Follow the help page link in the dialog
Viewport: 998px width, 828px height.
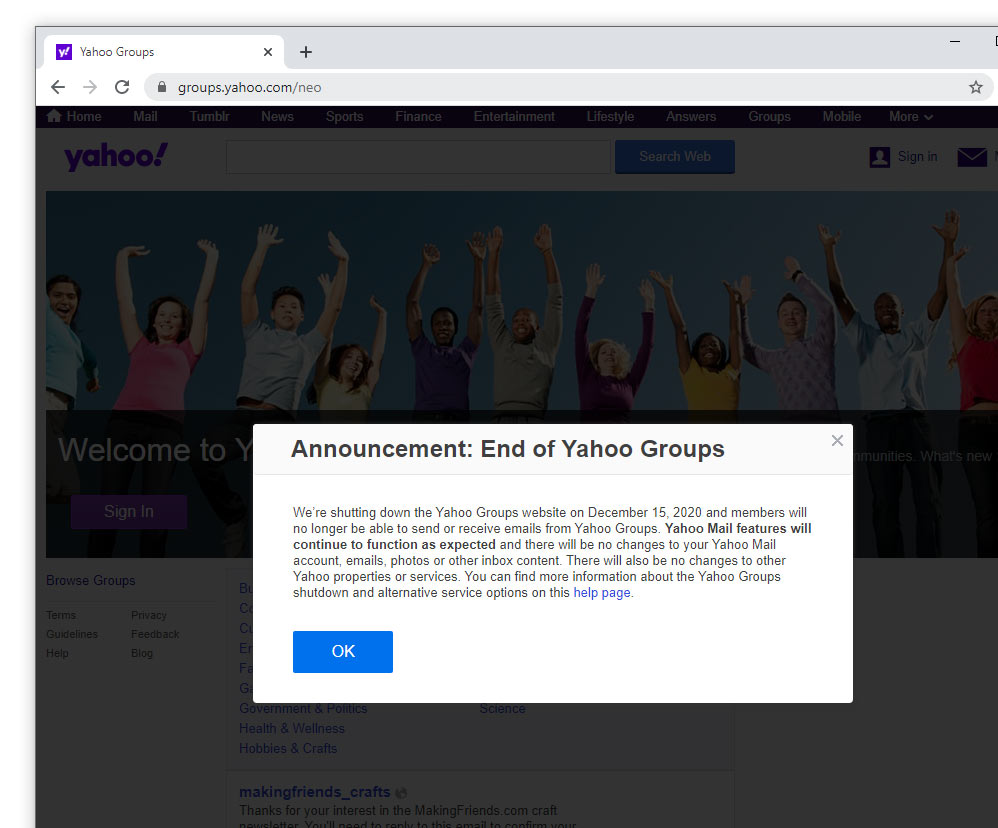[602, 593]
